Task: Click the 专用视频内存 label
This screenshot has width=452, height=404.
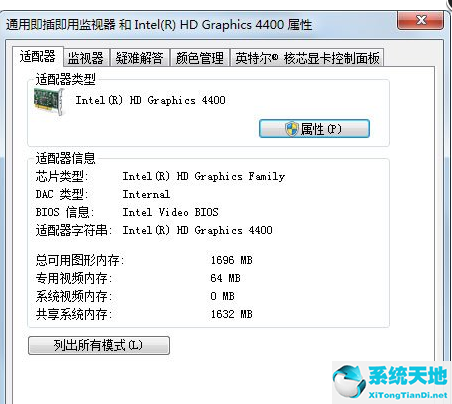Action: (x=74, y=278)
